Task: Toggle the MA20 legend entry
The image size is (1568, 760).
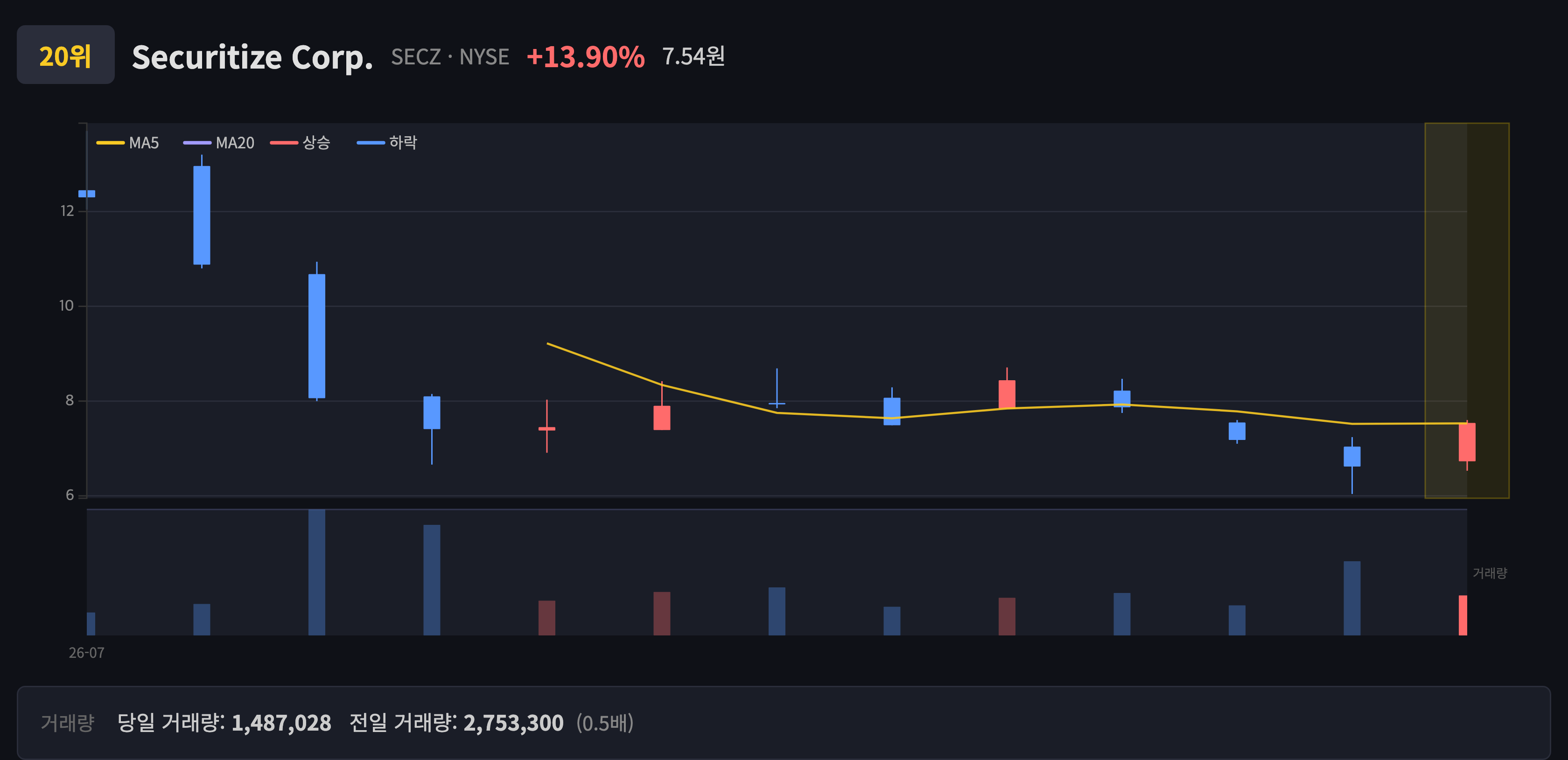Action: coord(219,142)
